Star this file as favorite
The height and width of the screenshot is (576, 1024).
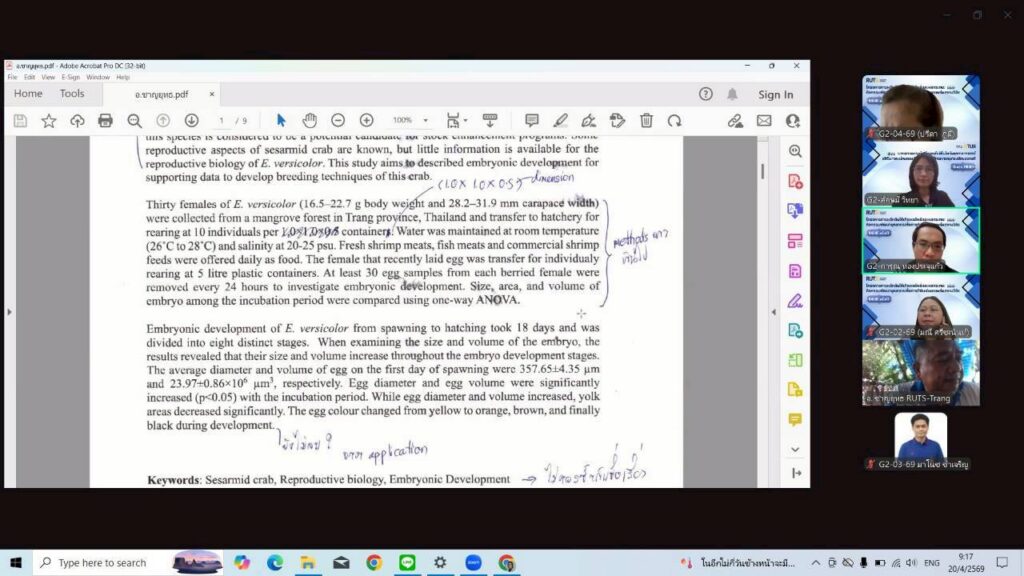(x=48, y=120)
